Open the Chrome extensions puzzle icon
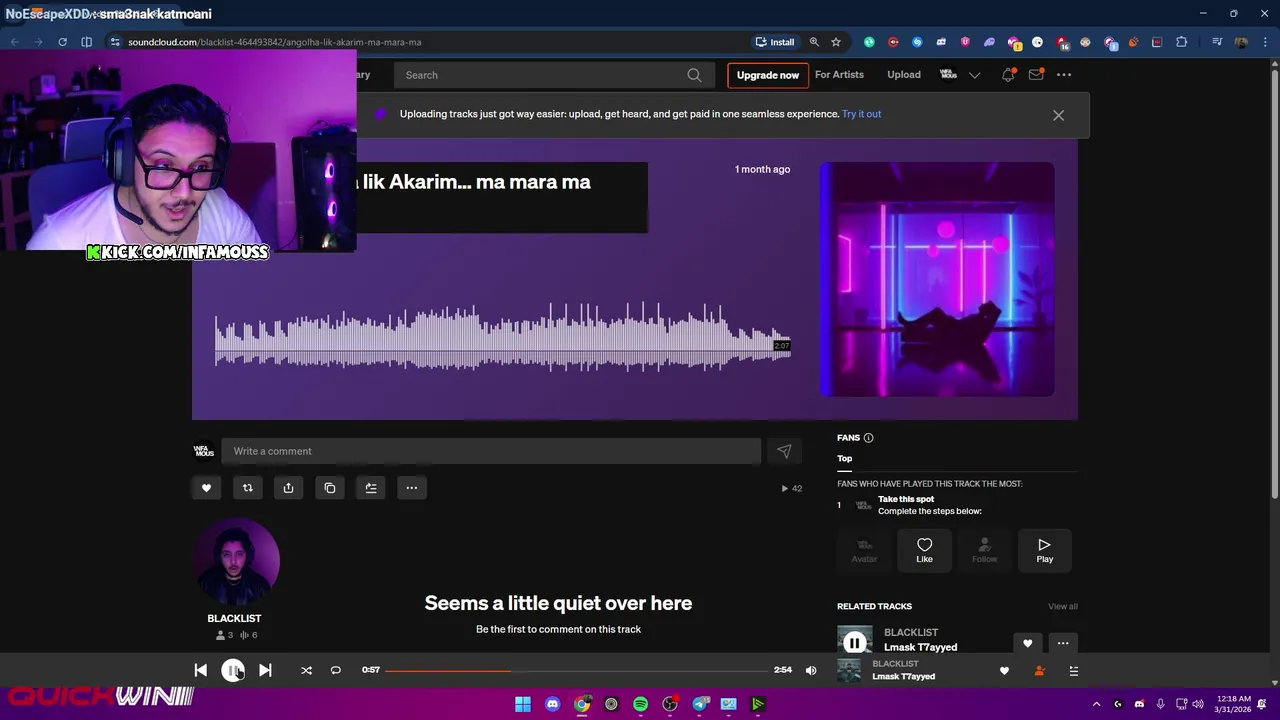Image resolution: width=1280 pixels, height=720 pixels. [x=1181, y=42]
